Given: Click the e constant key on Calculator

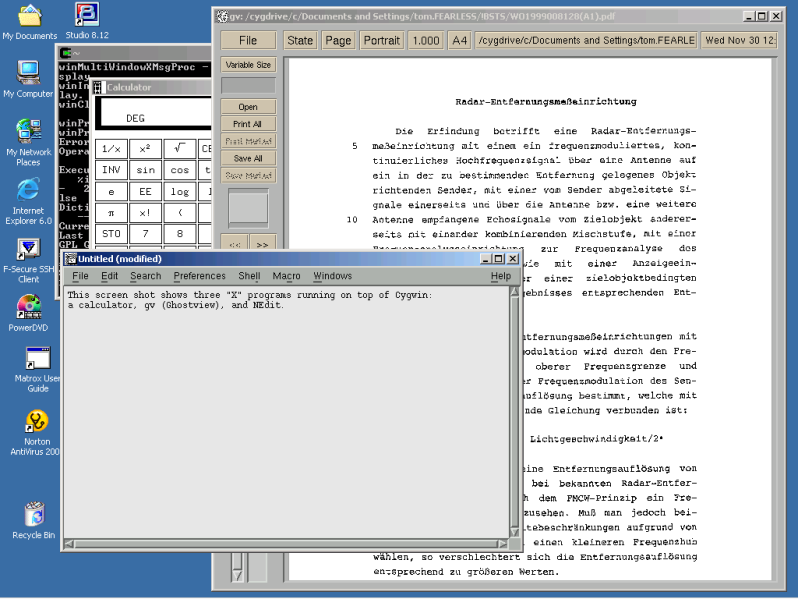Looking at the screenshot, I should point(111,191).
